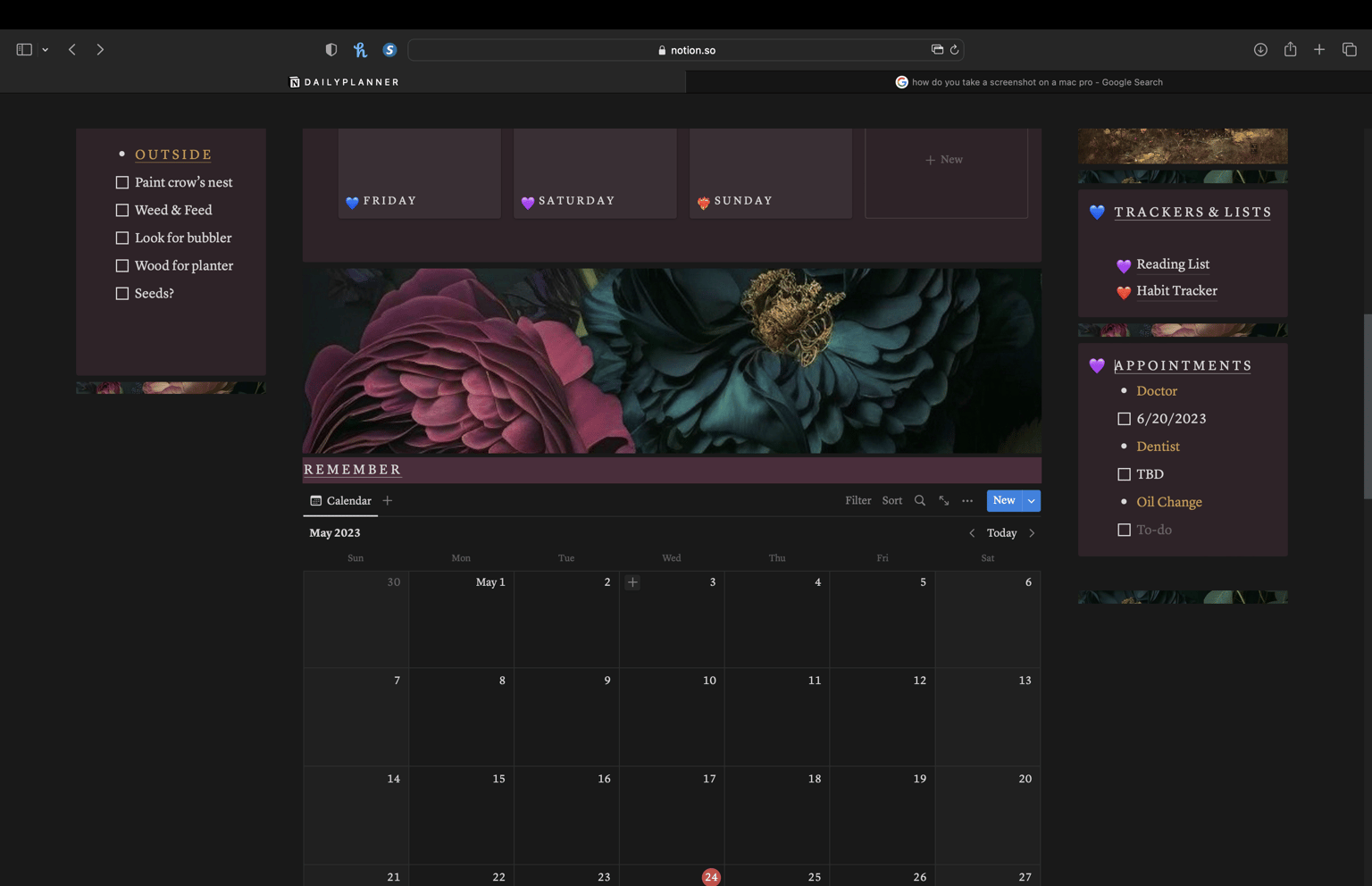Screen dimensions: 1372x886
Task: Tick the empty To-do checkbox
Action: point(1124,530)
